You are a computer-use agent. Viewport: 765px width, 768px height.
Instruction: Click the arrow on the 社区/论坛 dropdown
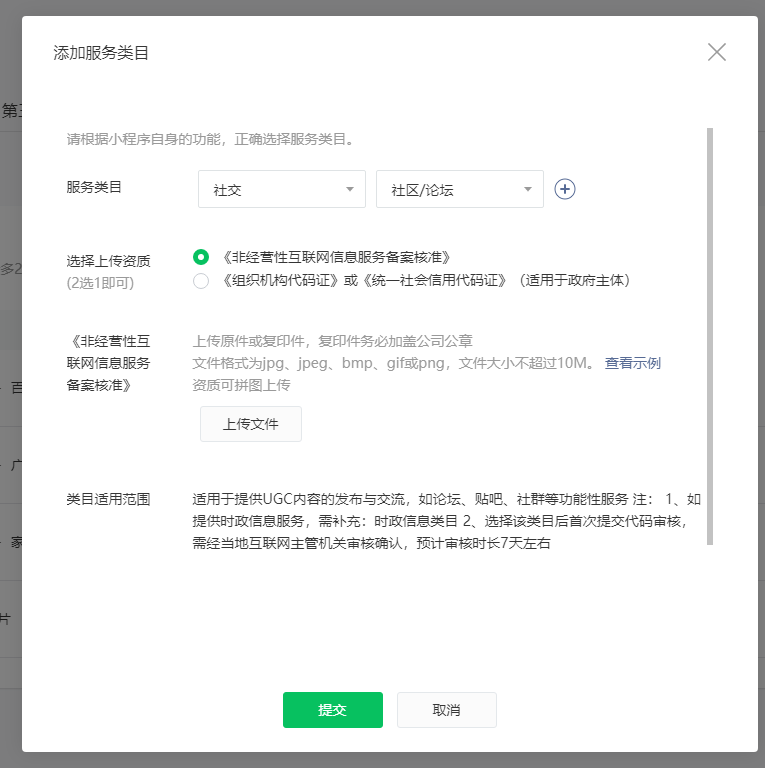click(527, 189)
